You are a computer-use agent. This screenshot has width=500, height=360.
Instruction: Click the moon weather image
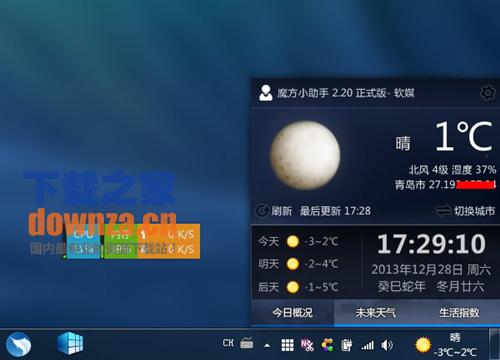coord(305,155)
